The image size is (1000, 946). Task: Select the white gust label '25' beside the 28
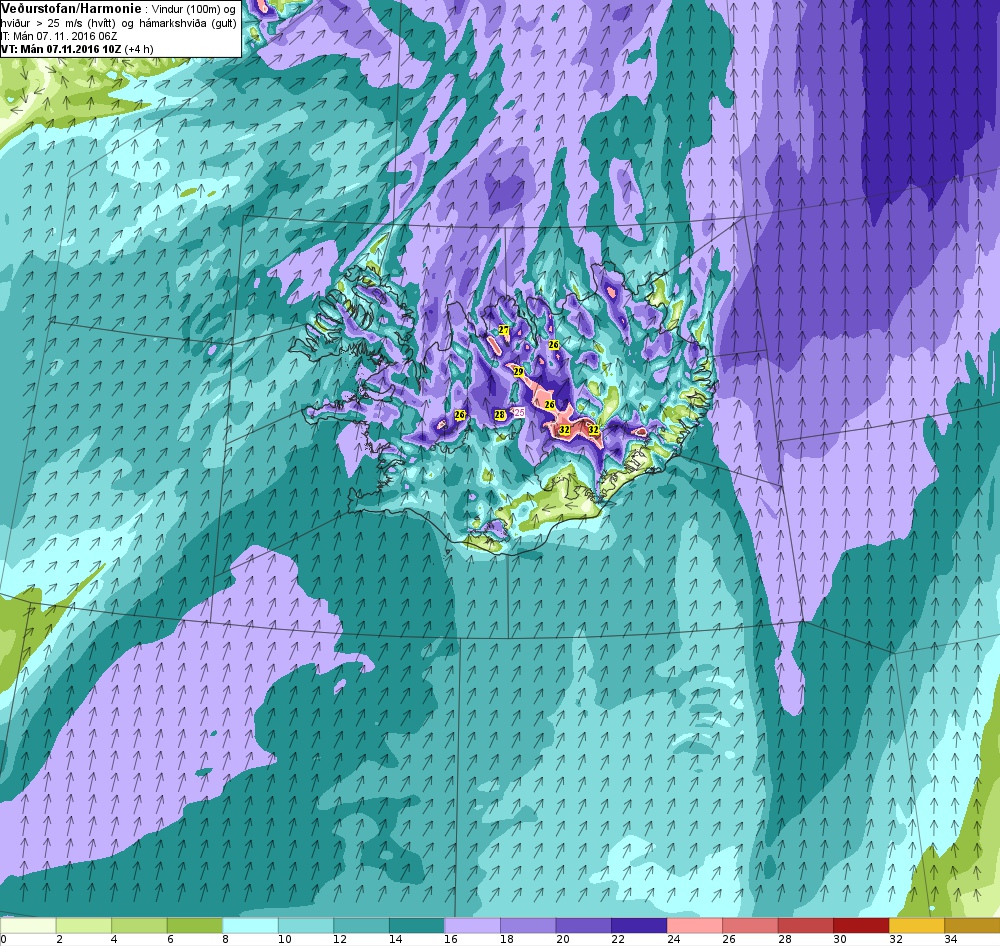[x=518, y=413]
